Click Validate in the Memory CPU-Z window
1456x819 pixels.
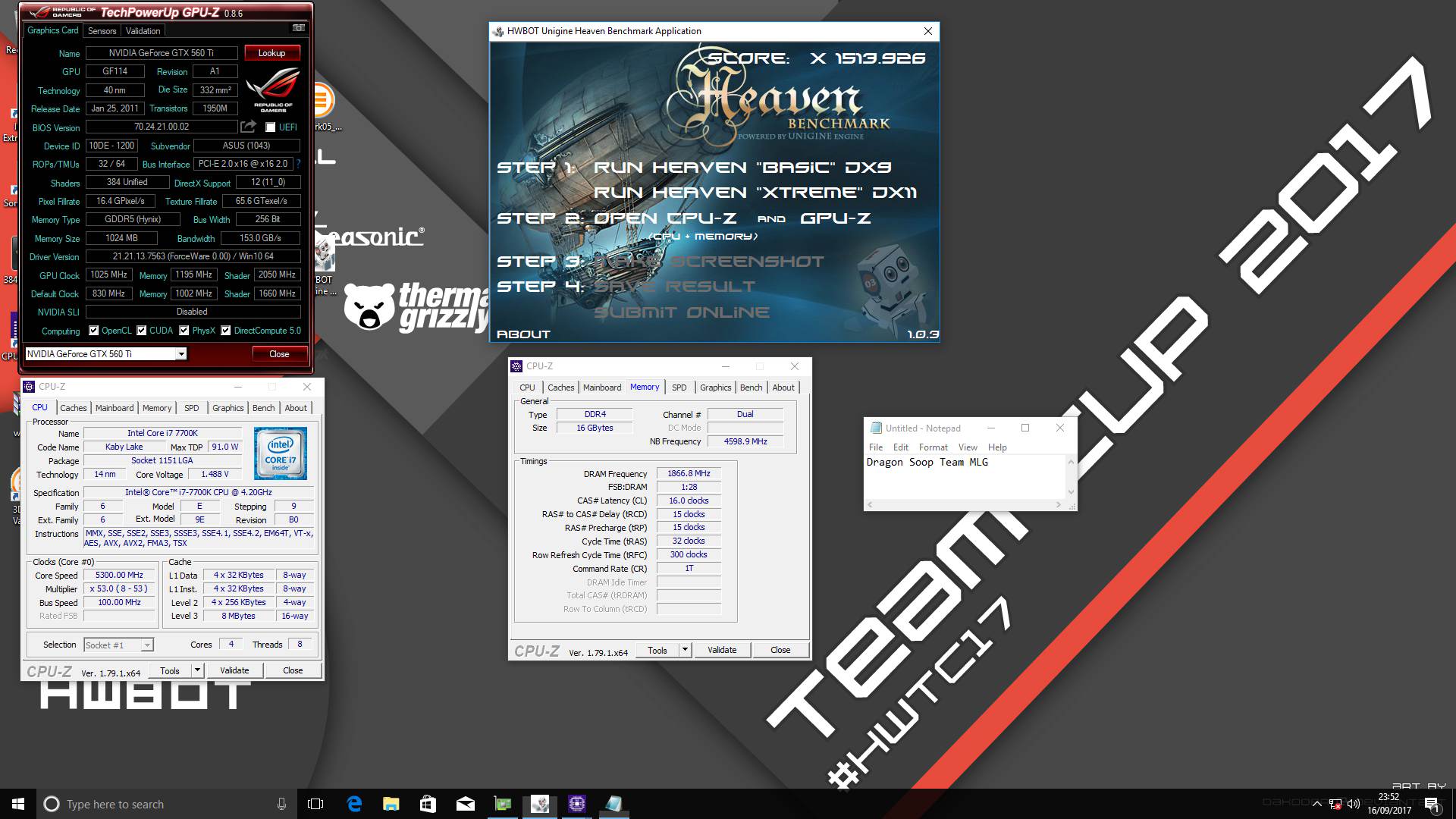pyautogui.click(x=722, y=650)
